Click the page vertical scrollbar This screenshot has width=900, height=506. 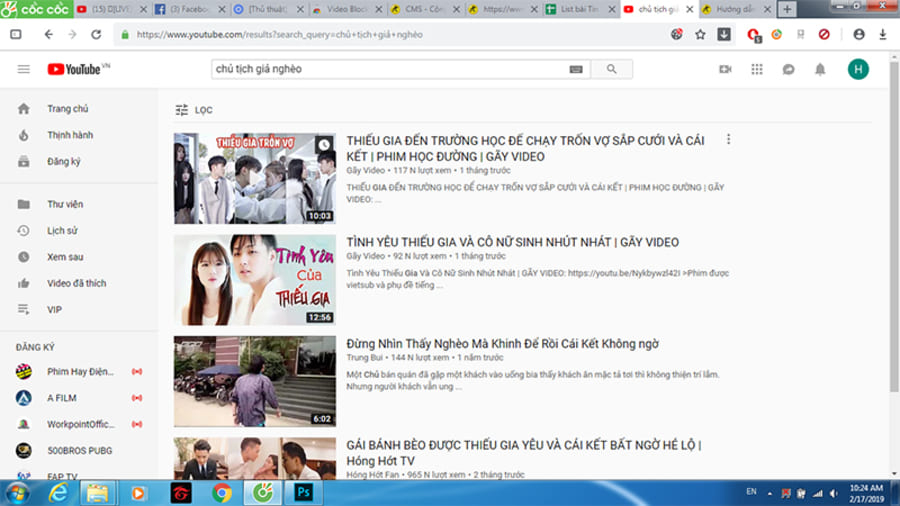tap(894, 227)
